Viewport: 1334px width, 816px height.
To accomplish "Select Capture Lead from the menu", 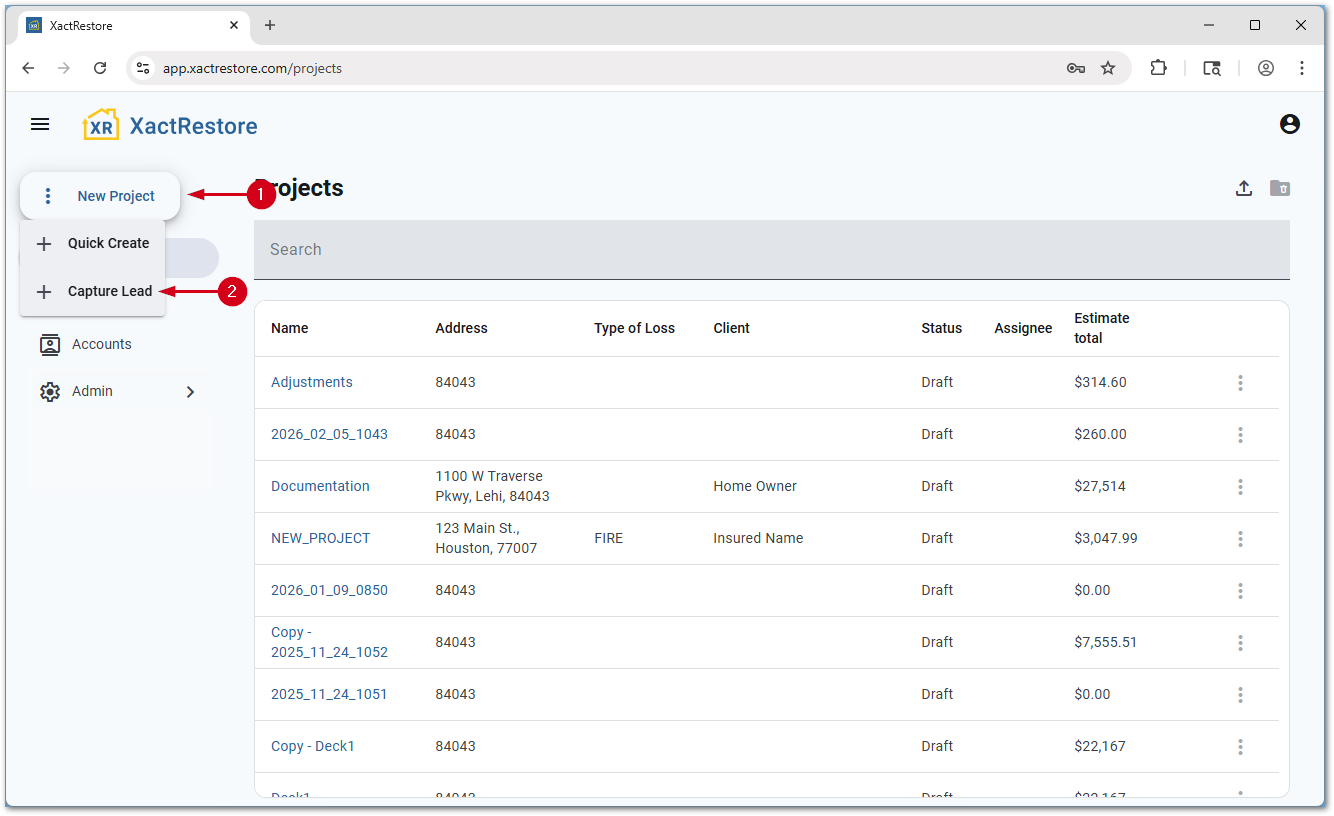I will [x=109, y=291].
